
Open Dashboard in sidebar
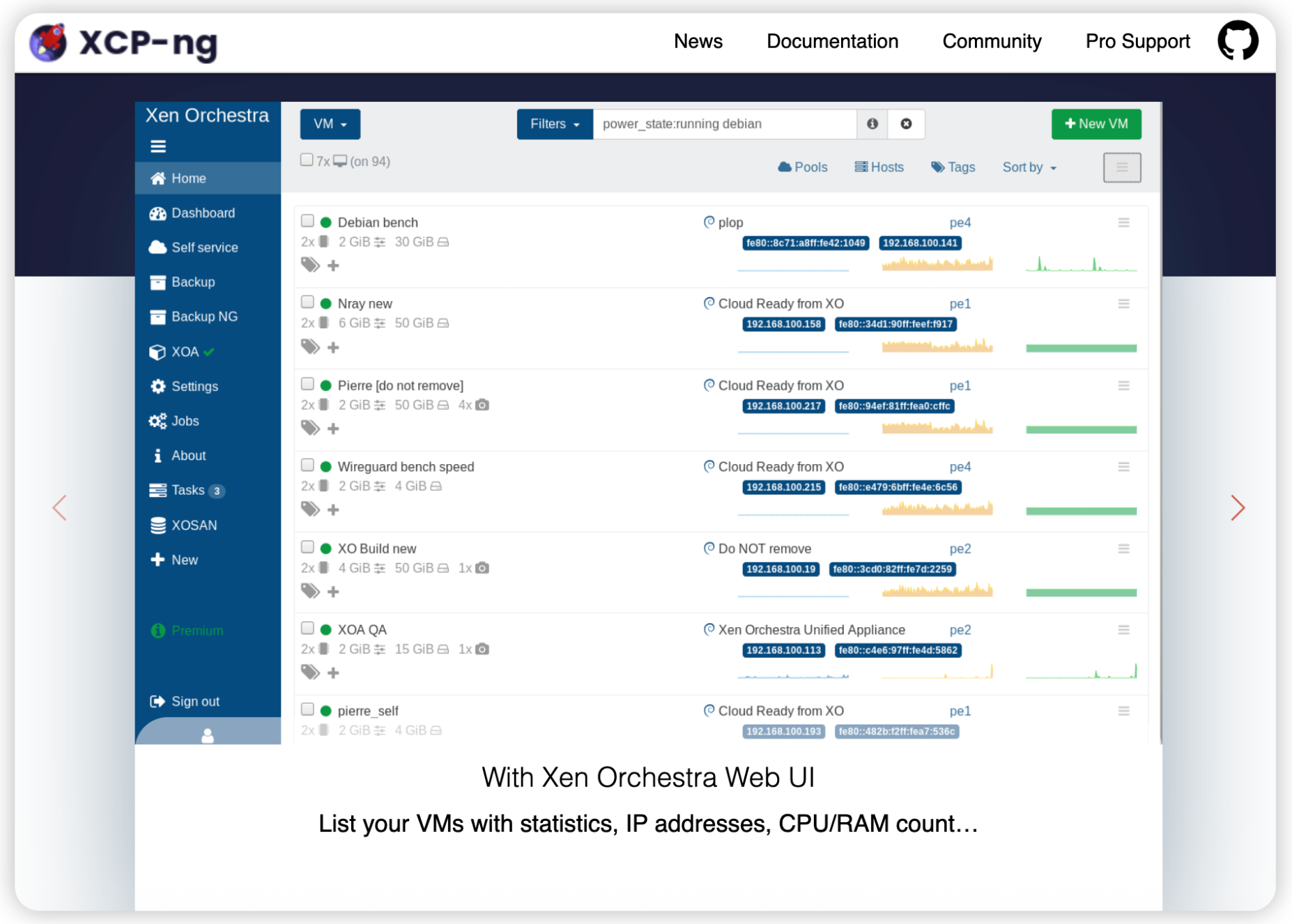coord(208,213)
